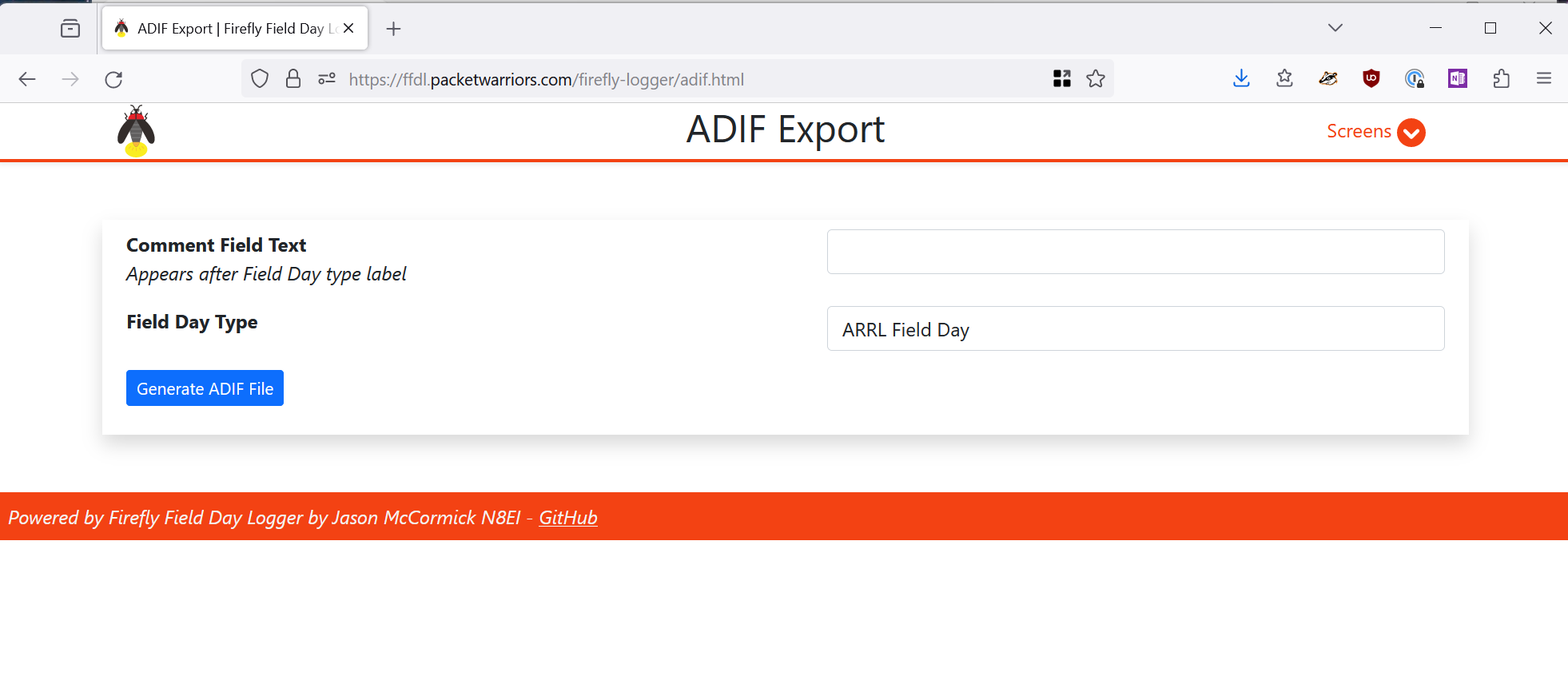Open the Downloads panel
The width and height of the screenshot is (1568, 700).
coord(1241,78)
